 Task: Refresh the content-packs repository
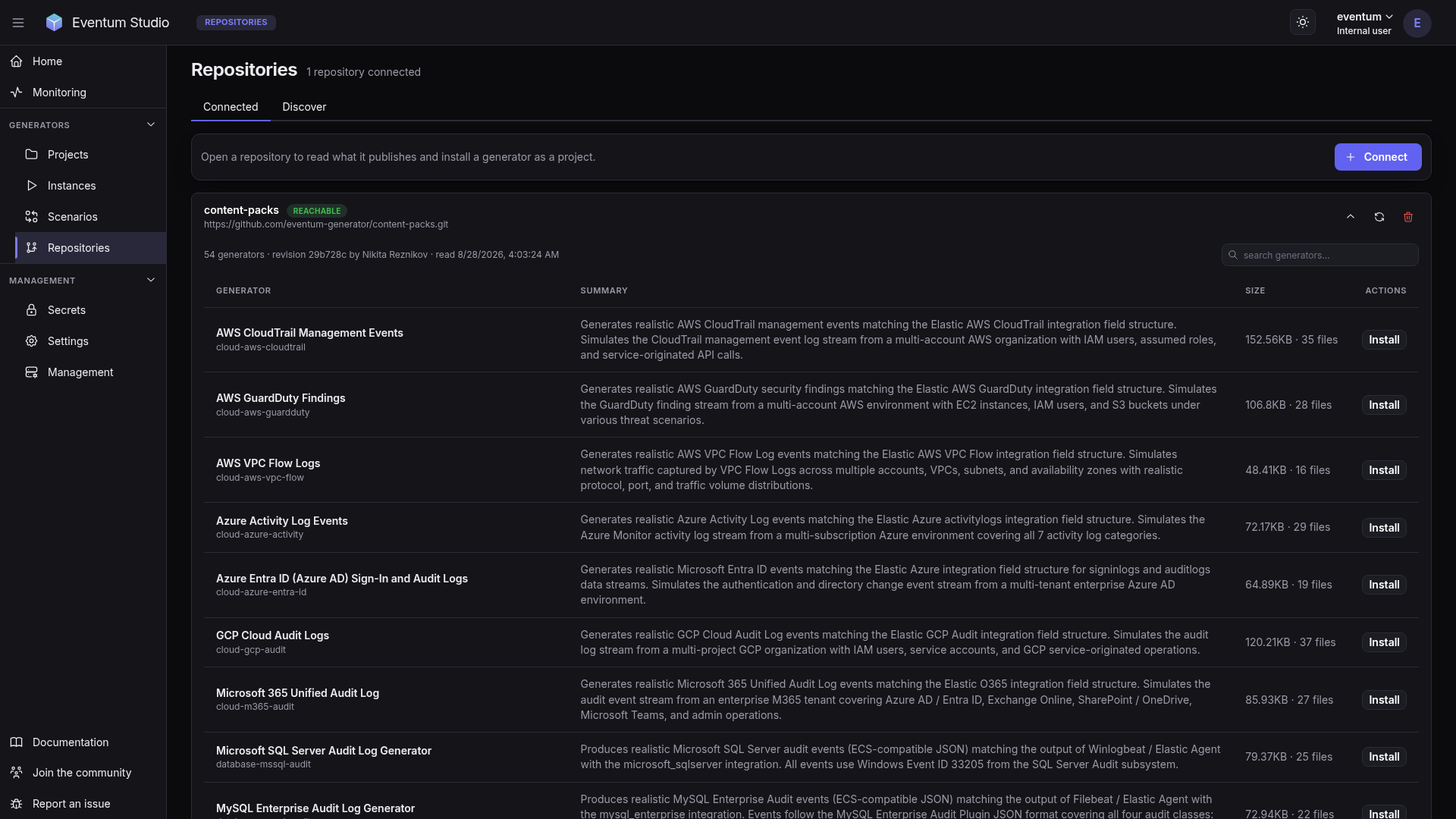[1379, 217]
